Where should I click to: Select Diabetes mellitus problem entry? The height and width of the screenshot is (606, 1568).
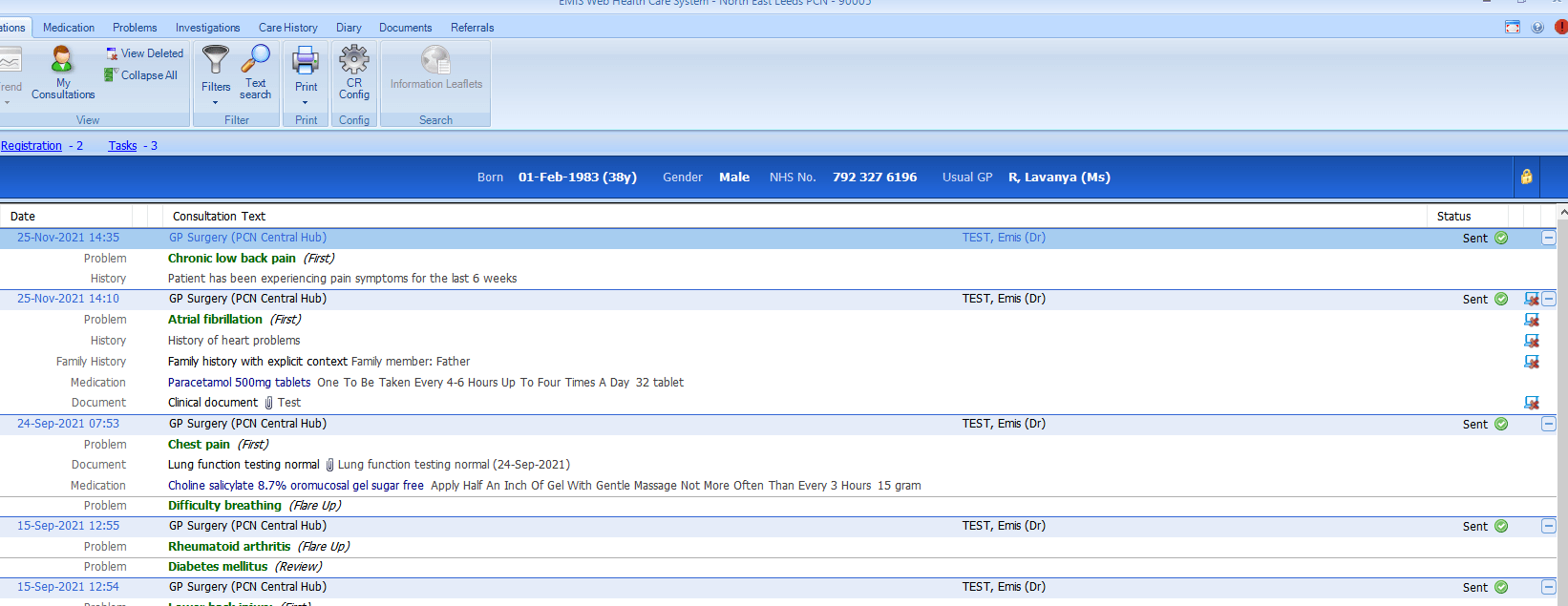point(218,567)
